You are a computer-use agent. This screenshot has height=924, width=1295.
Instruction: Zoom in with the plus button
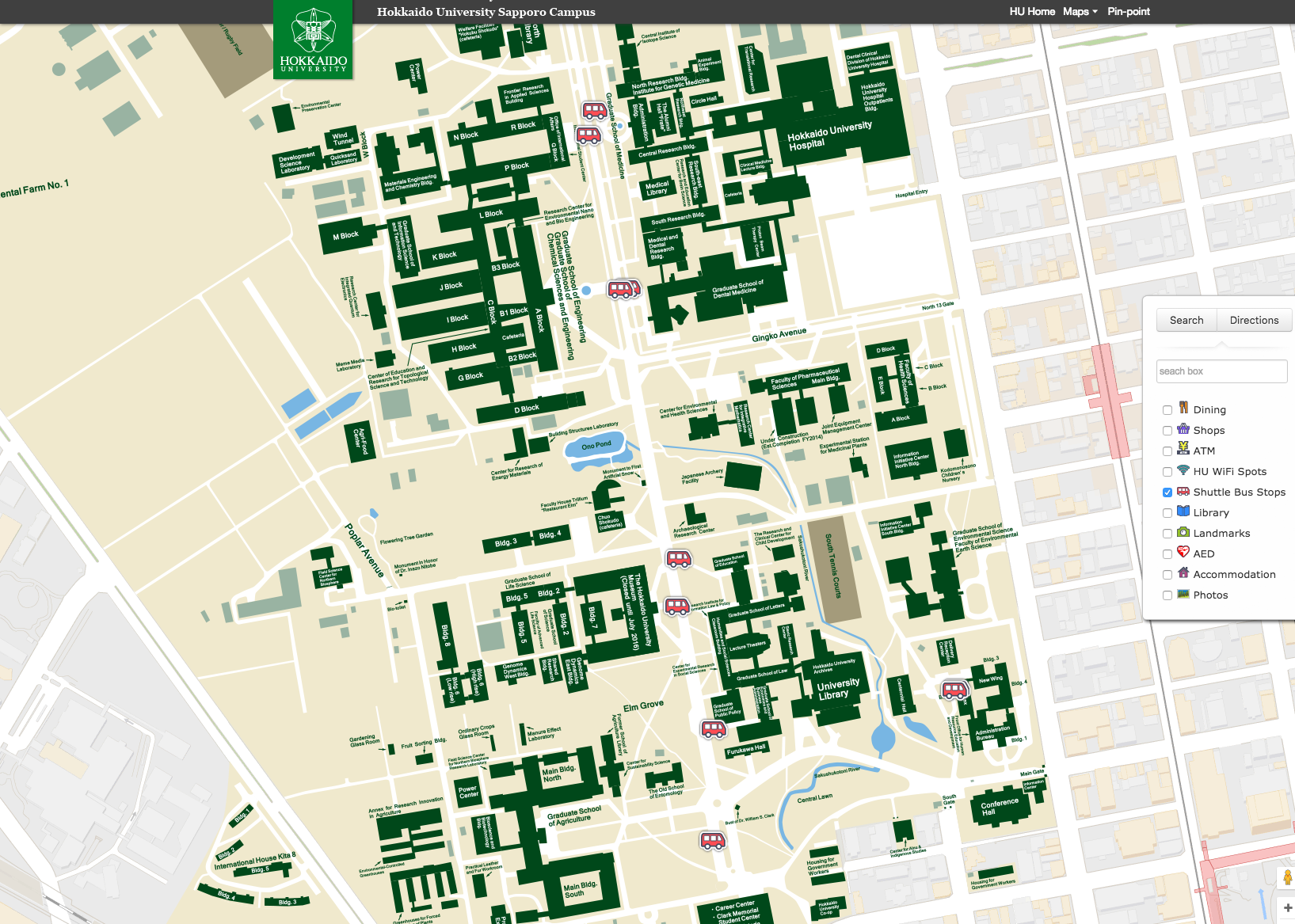(1287, 908)
